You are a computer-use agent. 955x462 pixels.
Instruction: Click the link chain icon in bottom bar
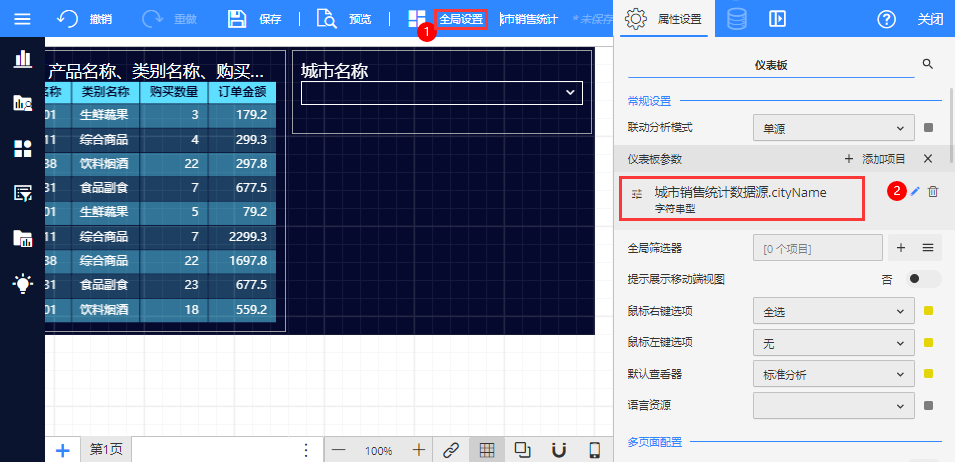(x=451, y=450)
